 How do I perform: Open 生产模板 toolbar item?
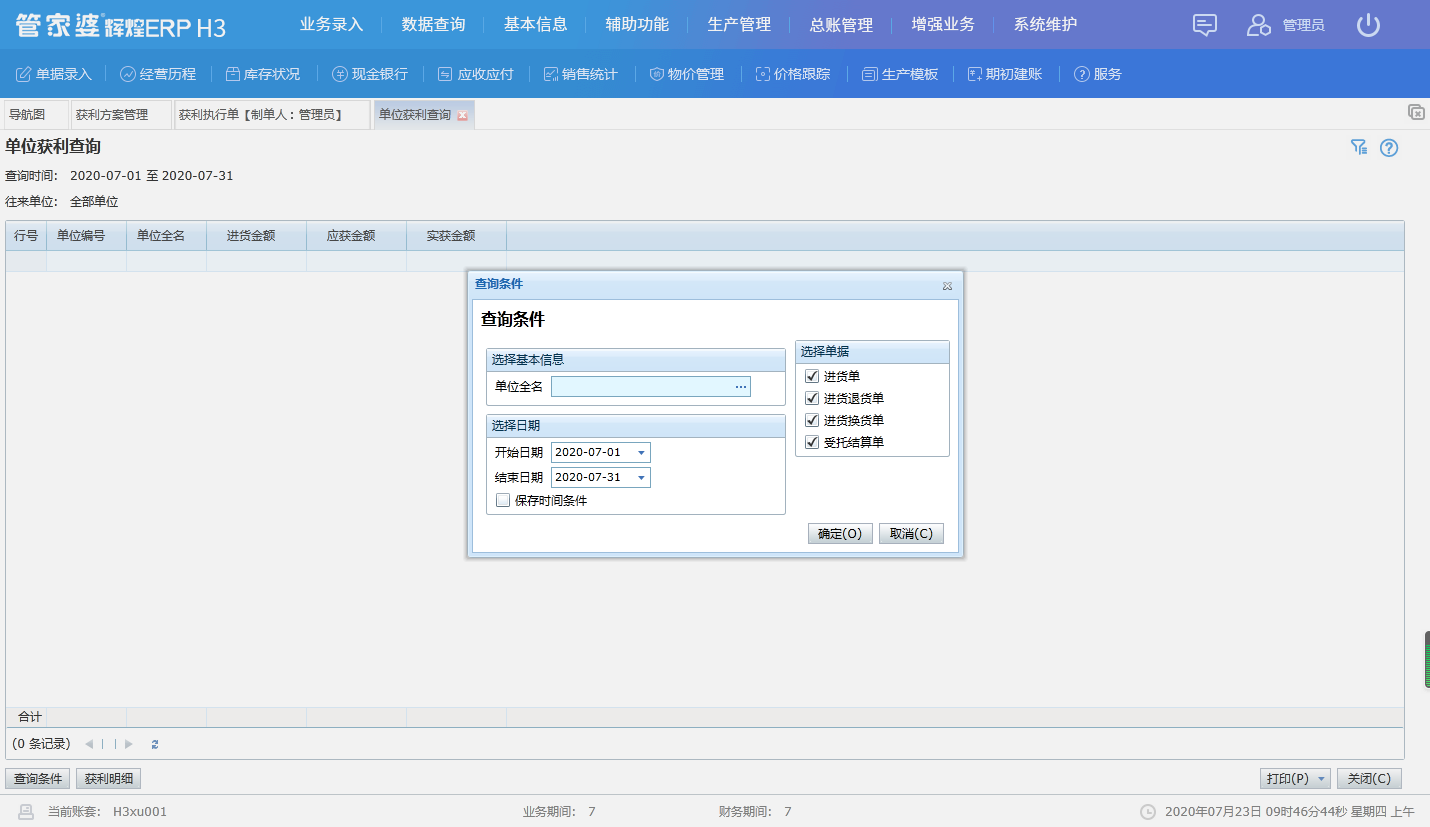tap(900, 74)
